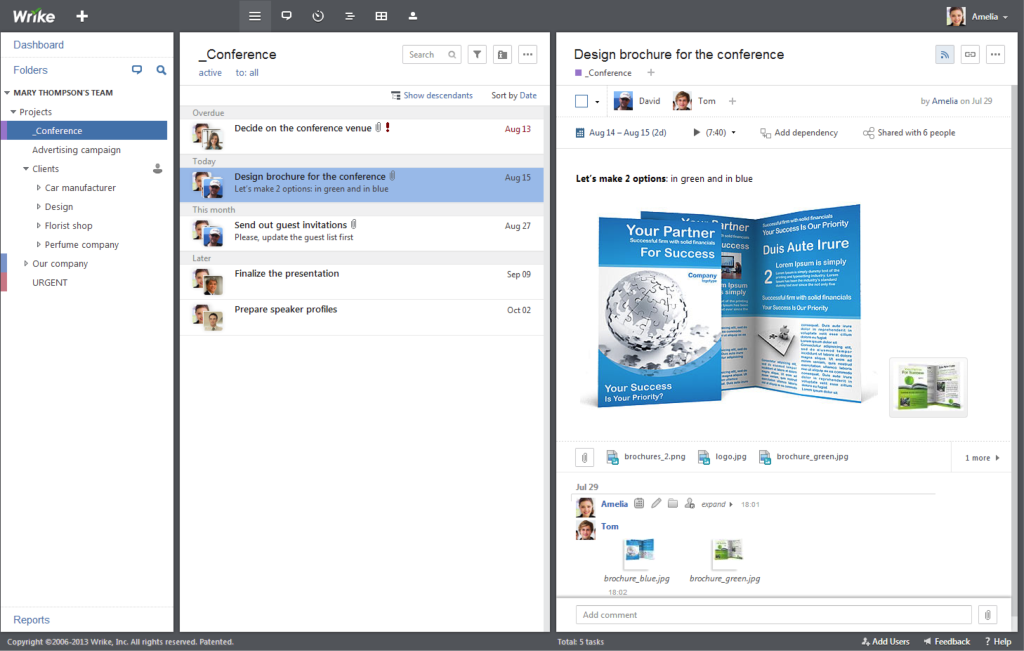Image resolution: width=1024 pixels, height=651 pixels.
Task: Check the task completion checkbox
Action: click(582, 101)
